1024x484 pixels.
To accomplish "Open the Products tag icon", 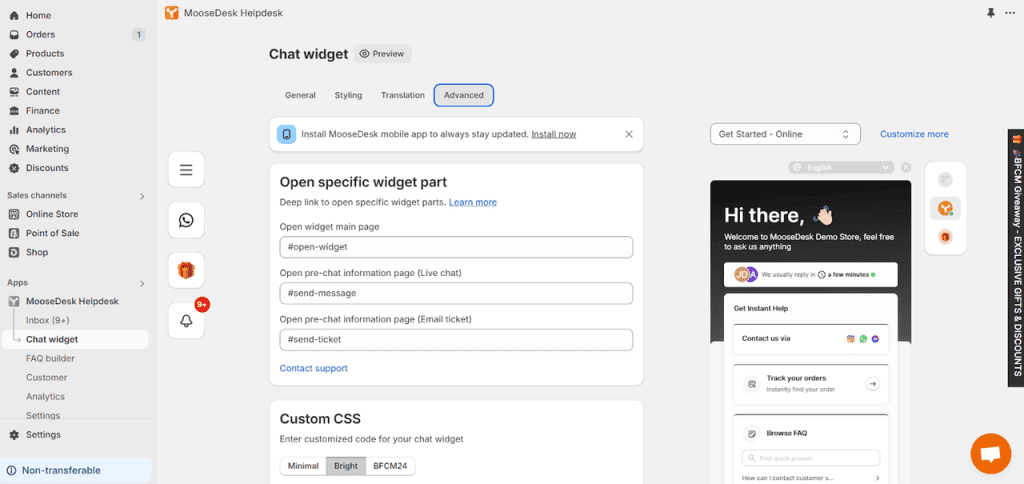I will click(14, 54).
